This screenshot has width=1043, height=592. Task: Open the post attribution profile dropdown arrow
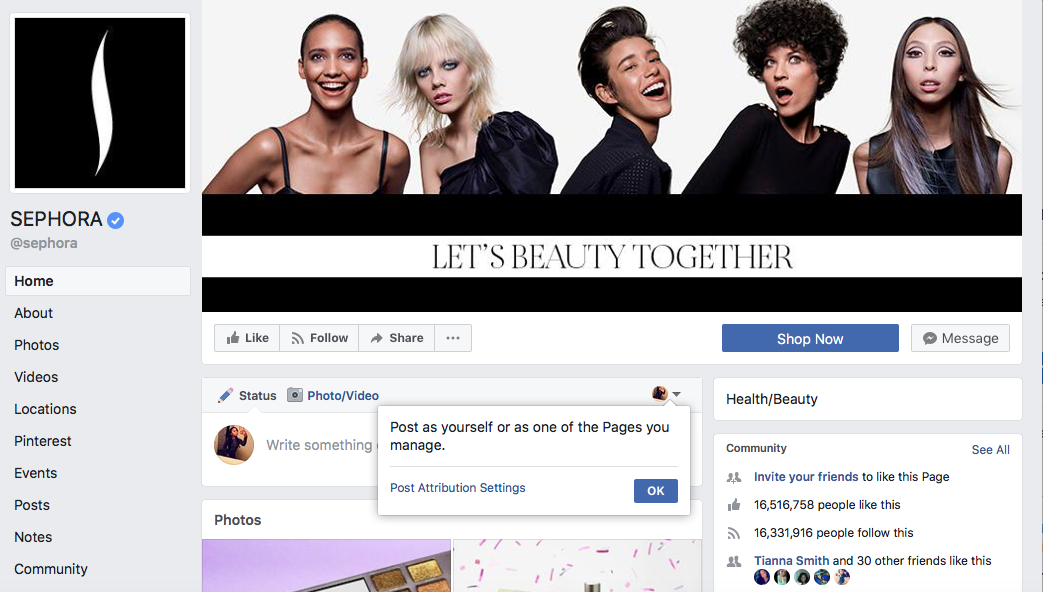678,395
